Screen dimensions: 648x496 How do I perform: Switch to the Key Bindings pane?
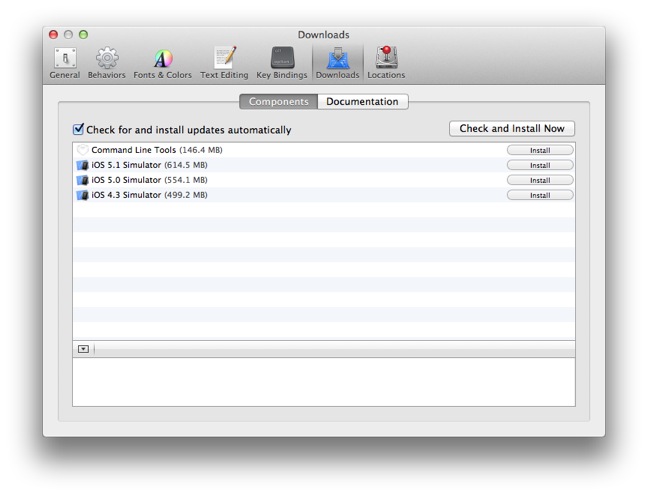pos(281,62)
